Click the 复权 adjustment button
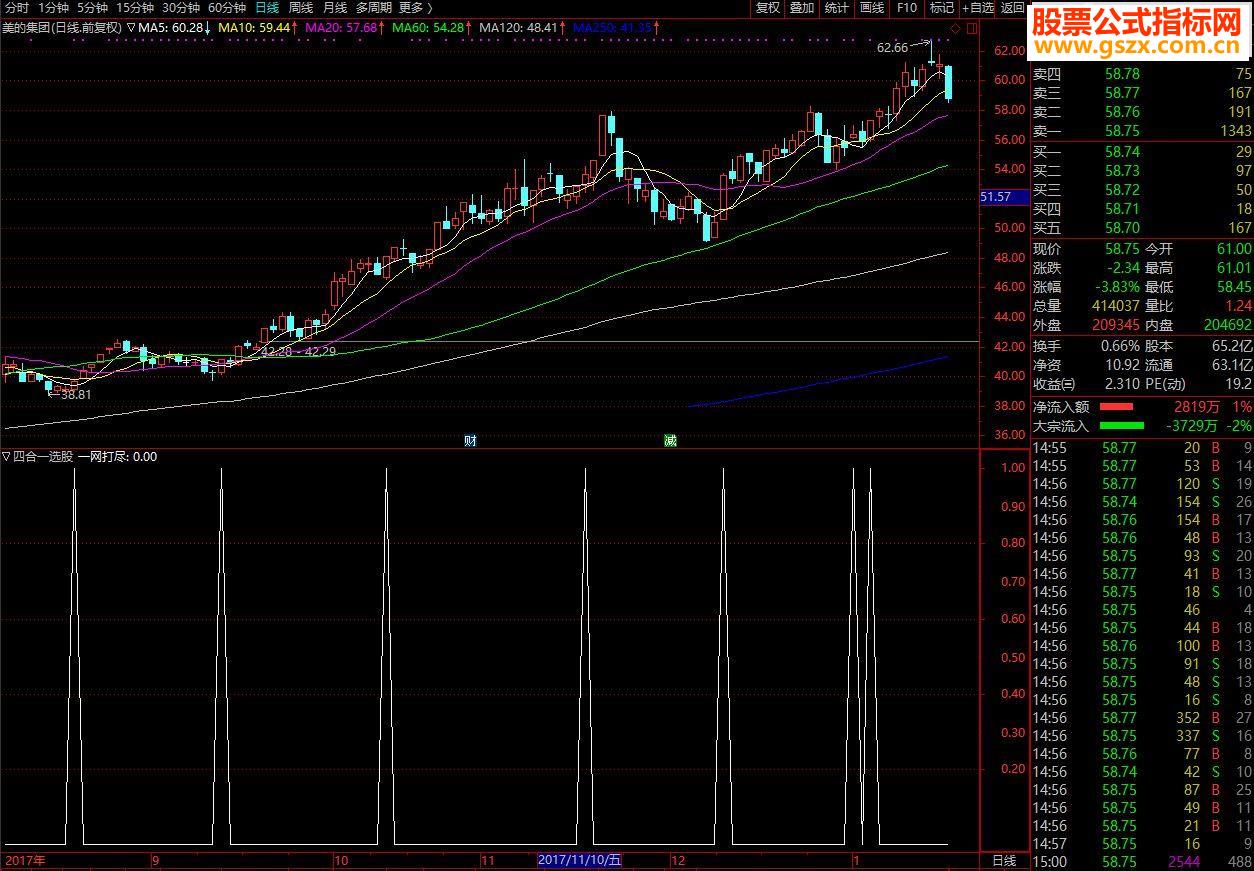1254x871 pixels. pyautogui.click(x=767, y=8)
